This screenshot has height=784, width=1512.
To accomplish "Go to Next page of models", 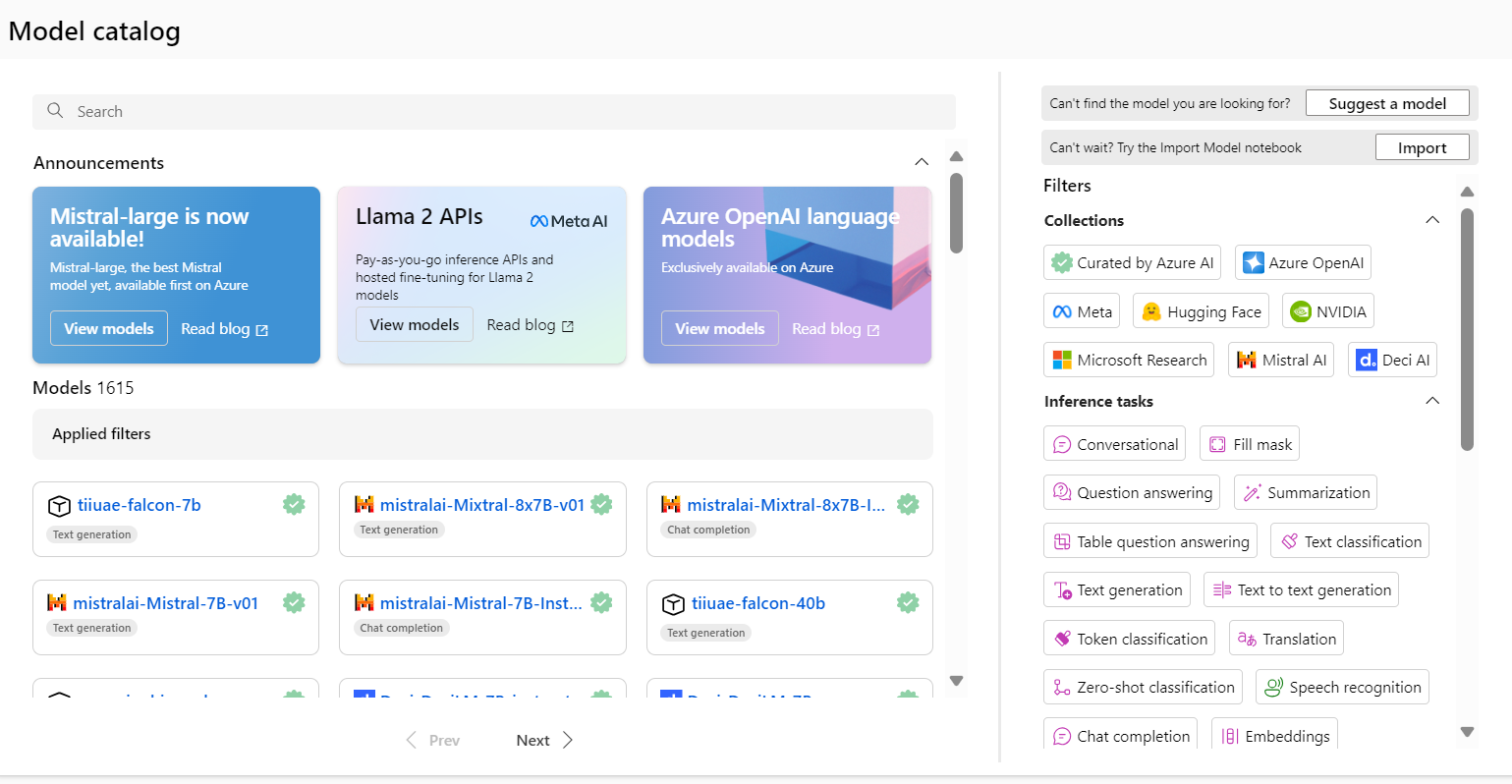I will point(544,740).
